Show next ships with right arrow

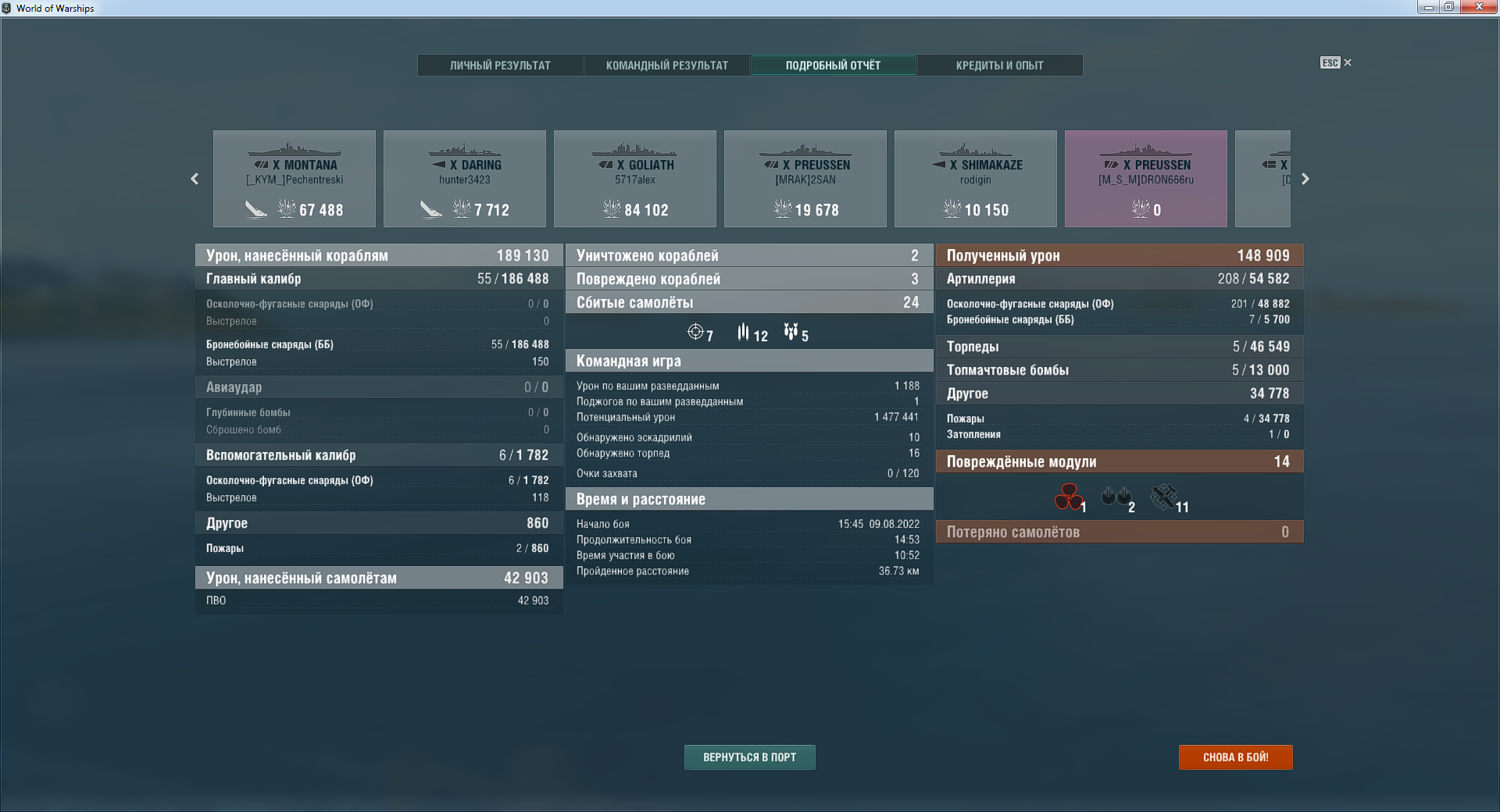(x=1305, y=179)
